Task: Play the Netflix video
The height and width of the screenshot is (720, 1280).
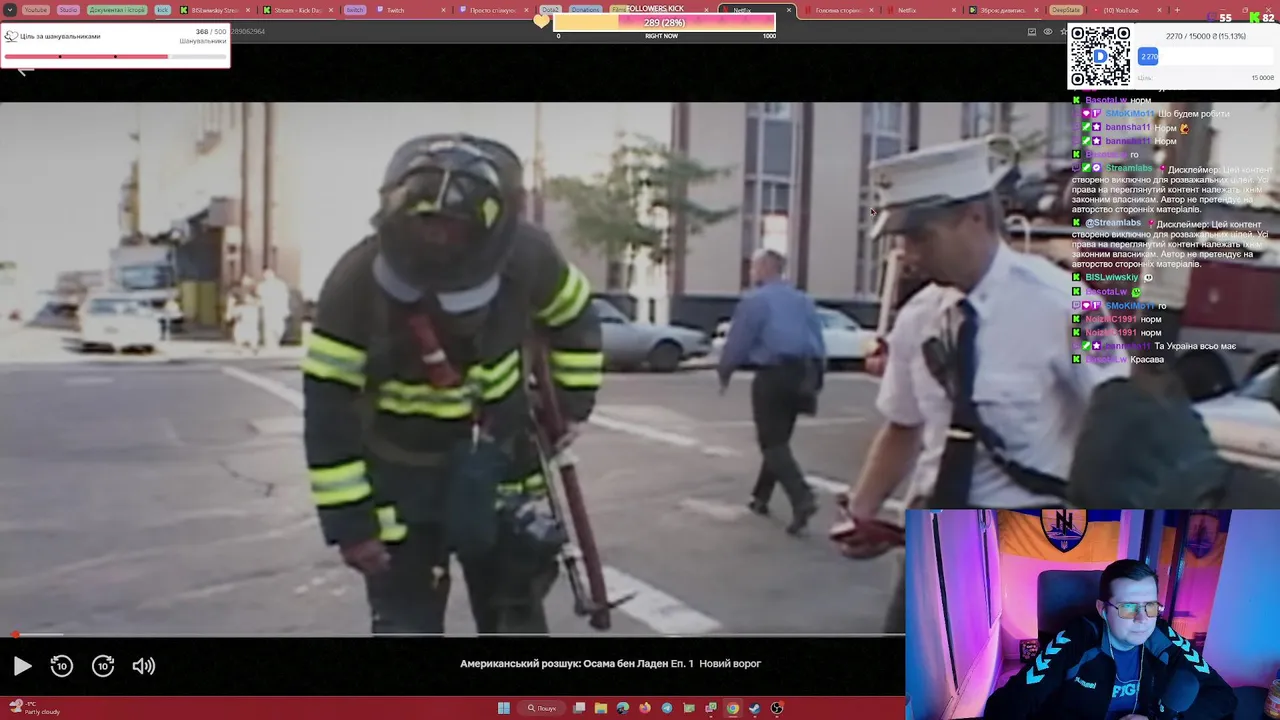Action: point(22,666)
